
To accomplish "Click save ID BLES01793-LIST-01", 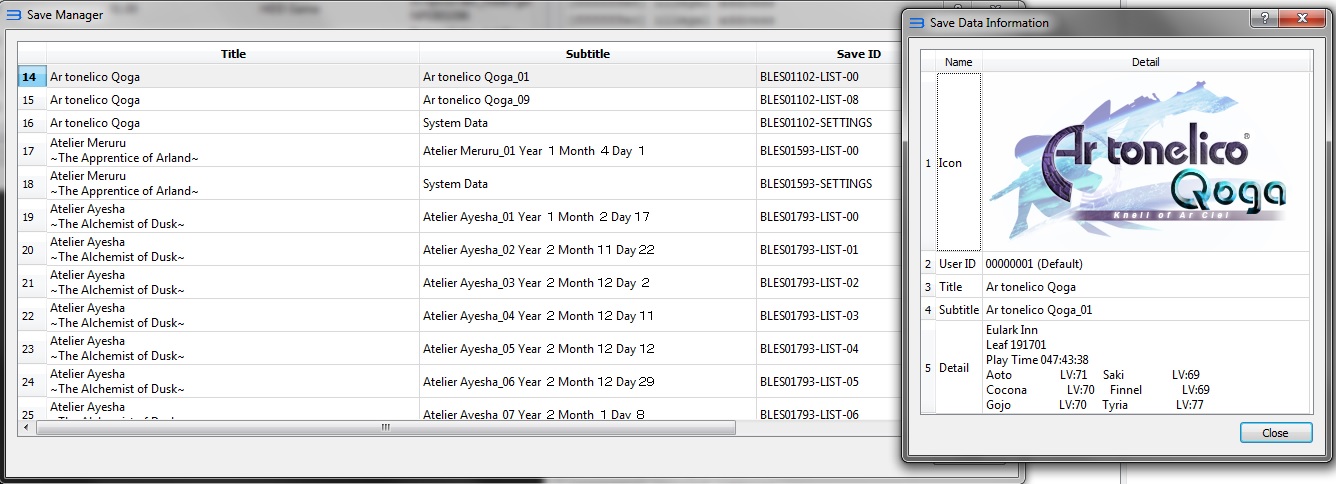I will point(828,250).
